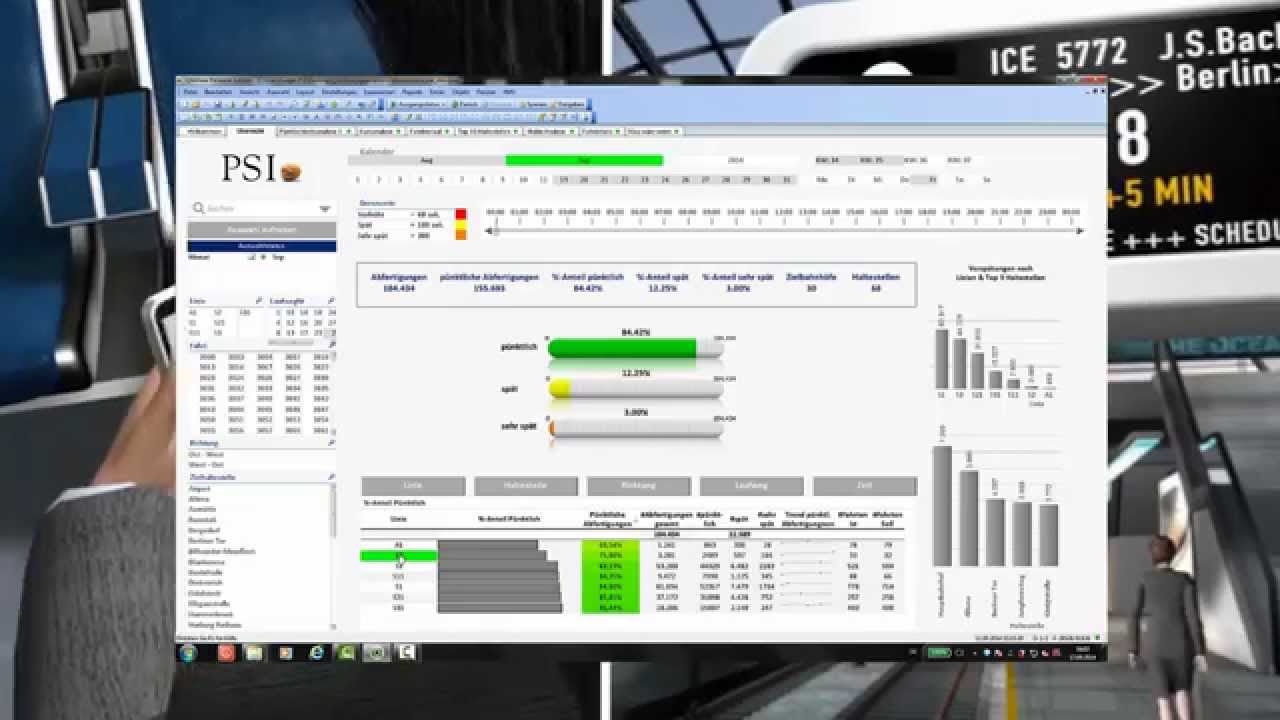Open the Layout menu
The width and height of the screenshot is (1280, 720).
305,92
